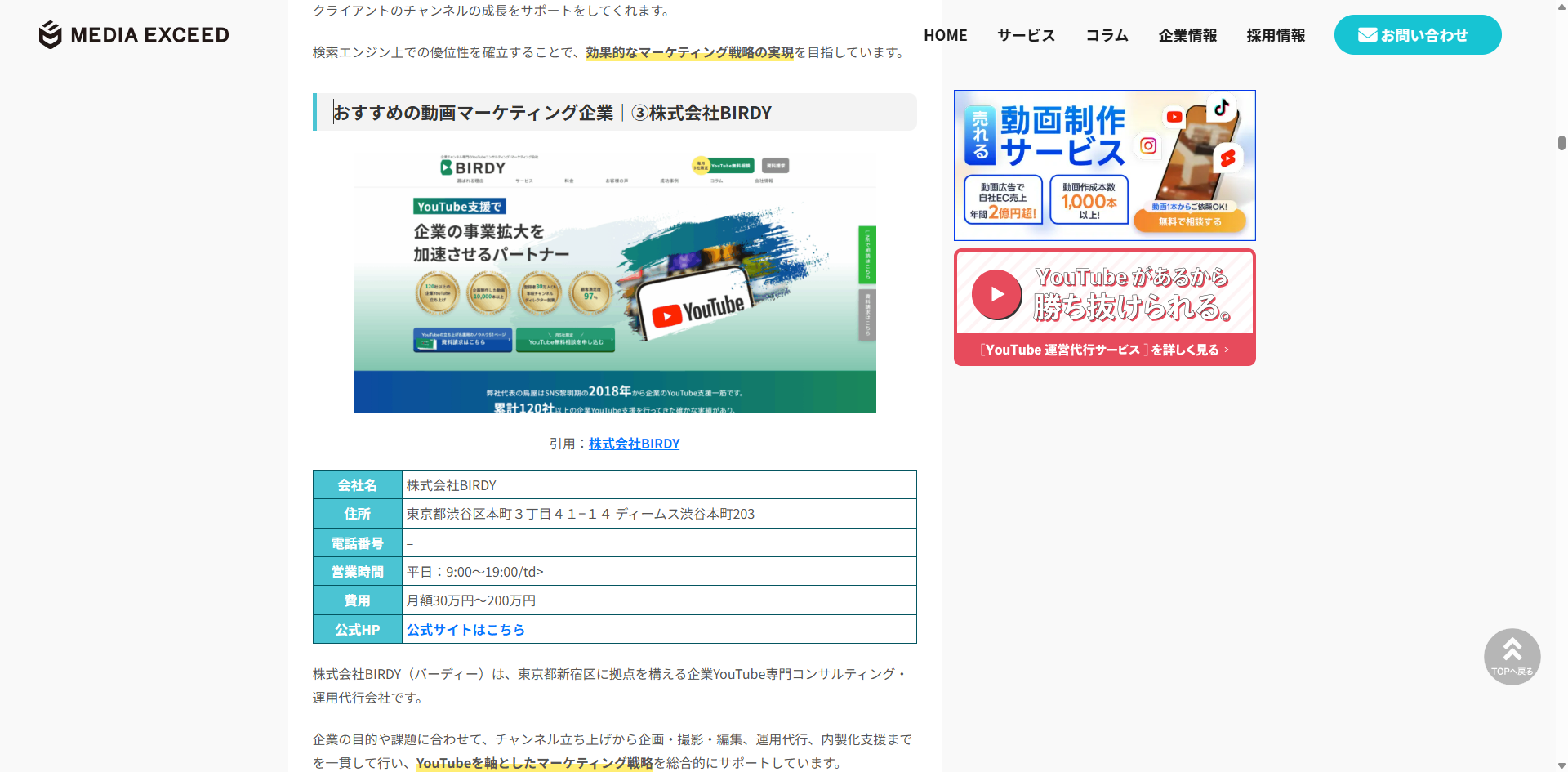Click the TikTok icon in video banner

pyautogui.click(x=1221, y=108)
